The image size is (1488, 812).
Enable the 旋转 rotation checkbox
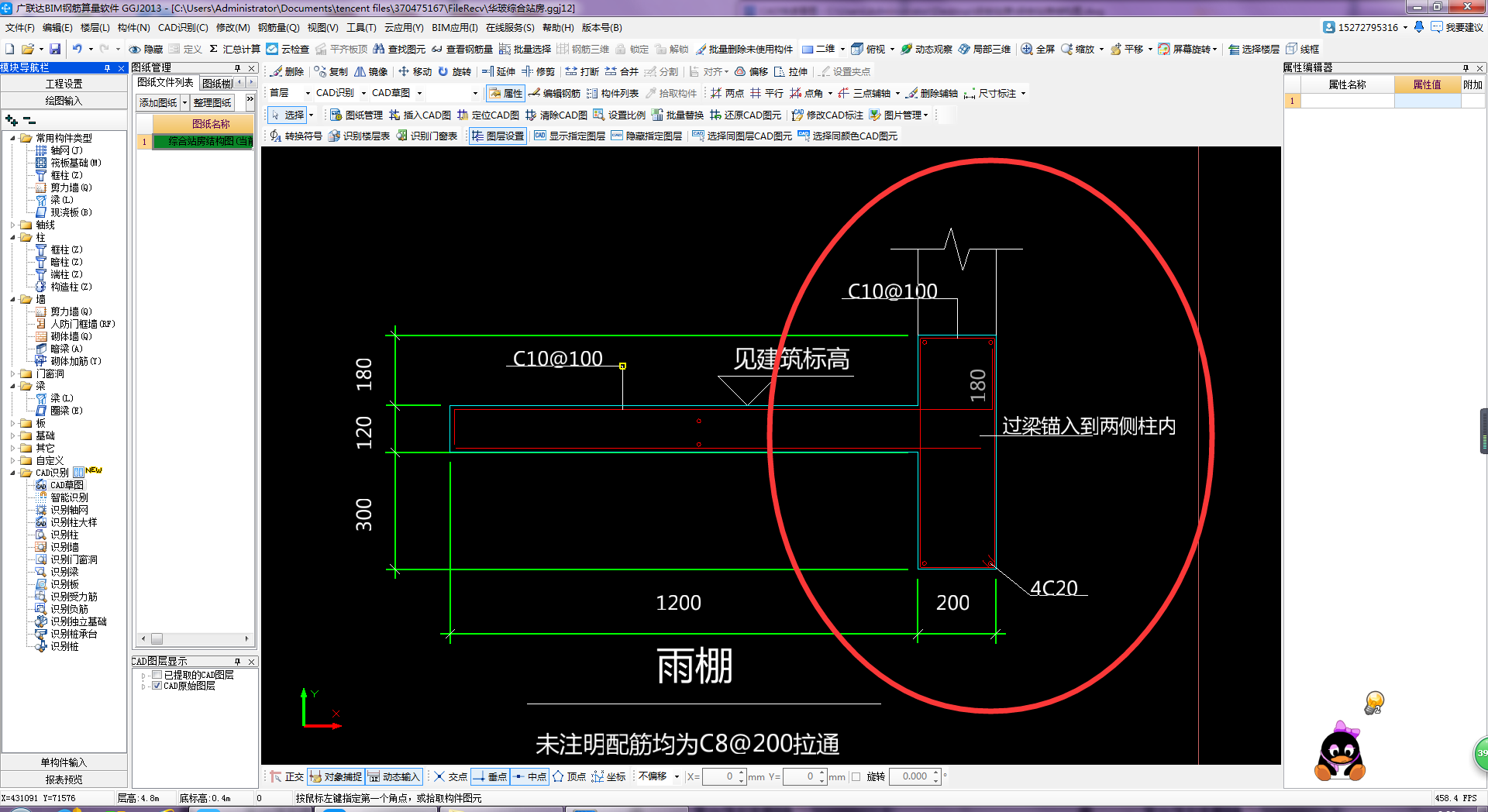pyautogui.click(x=856, y=776)
